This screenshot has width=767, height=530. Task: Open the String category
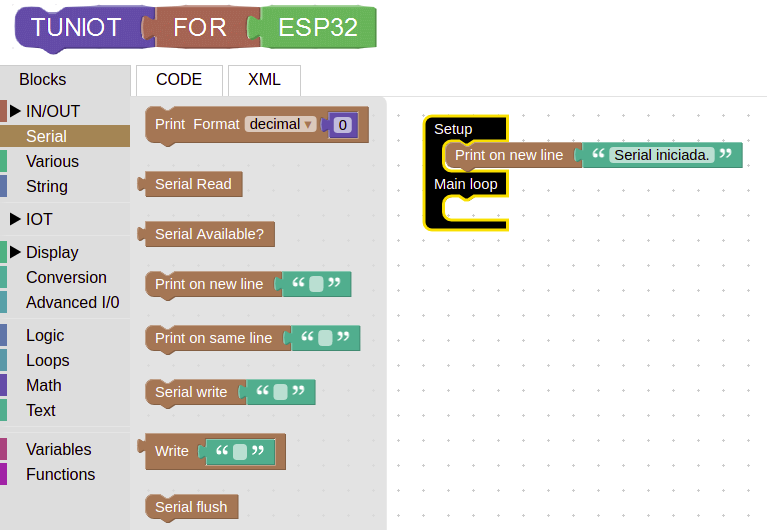[x=65, y=186]
